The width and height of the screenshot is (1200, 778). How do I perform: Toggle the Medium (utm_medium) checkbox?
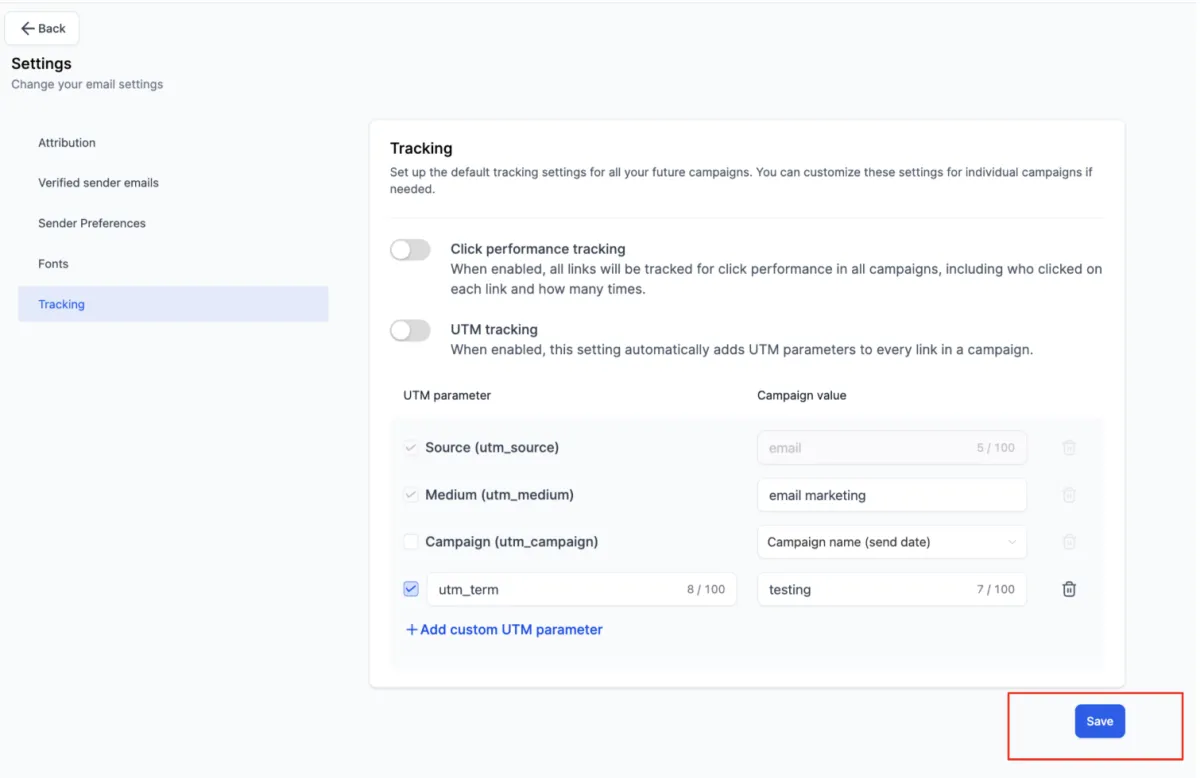pyautogui.click(x=411, y=495)
